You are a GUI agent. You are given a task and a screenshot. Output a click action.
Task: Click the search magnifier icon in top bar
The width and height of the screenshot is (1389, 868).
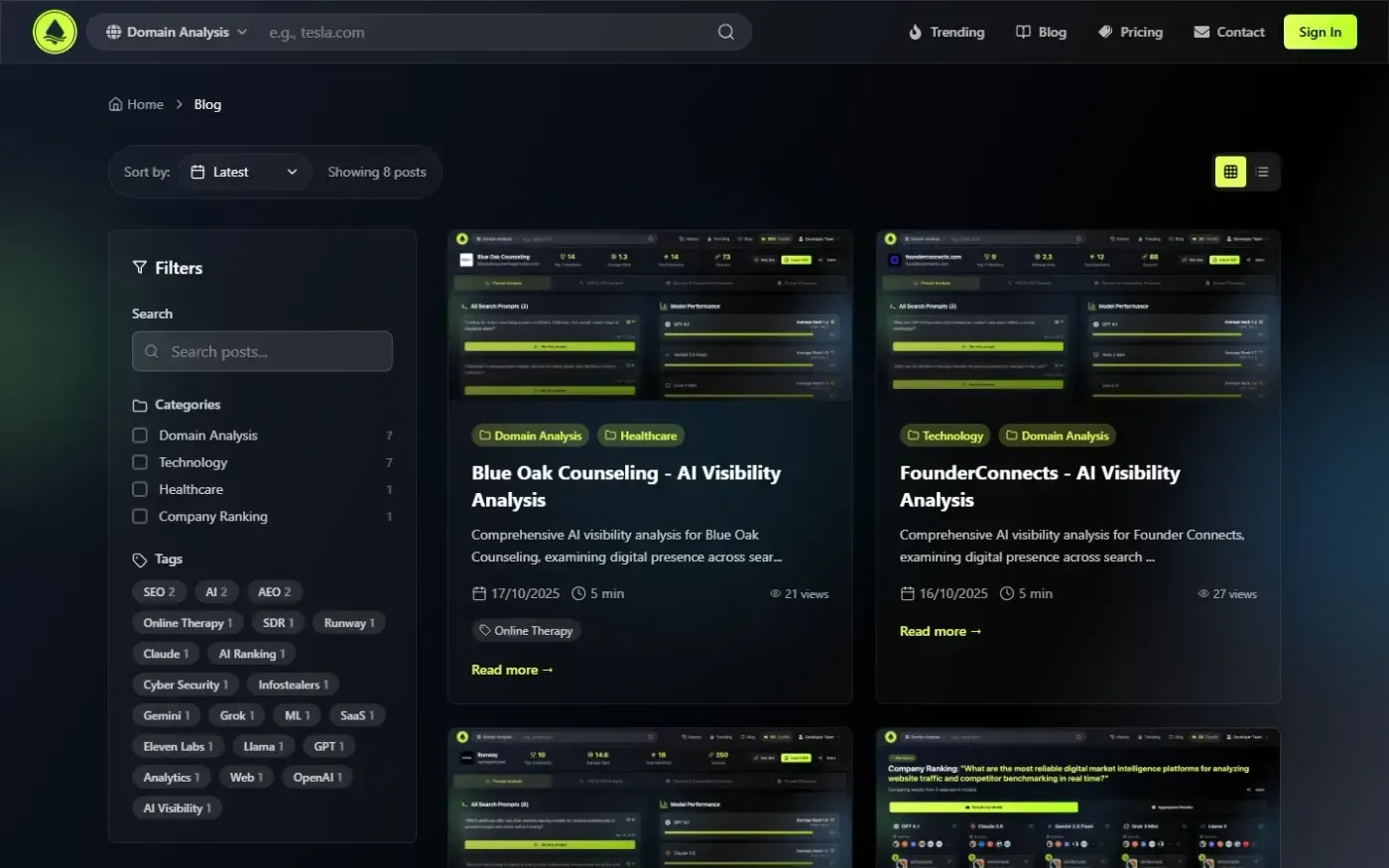click(x=726, y=32)
